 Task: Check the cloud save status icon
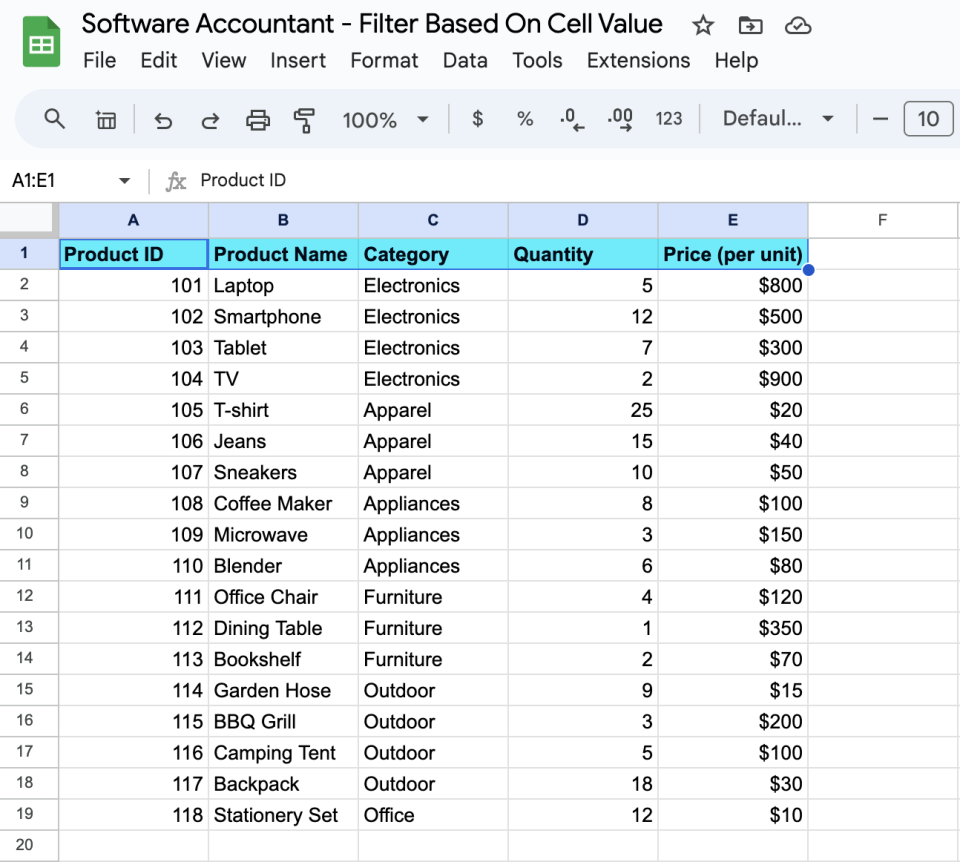[798, 26]
